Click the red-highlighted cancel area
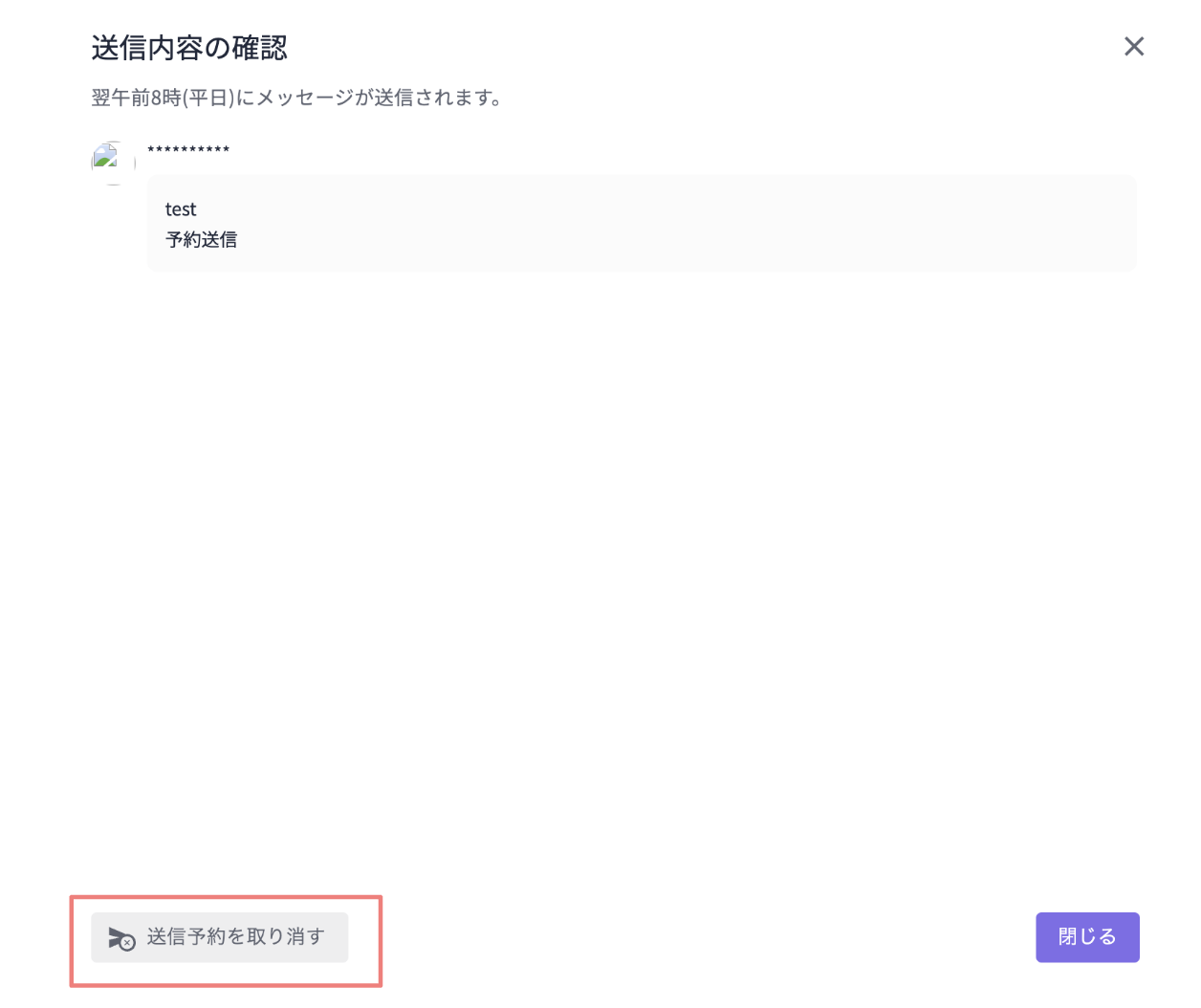The width and height of the screenshot is (1201, 1008). 226,941
